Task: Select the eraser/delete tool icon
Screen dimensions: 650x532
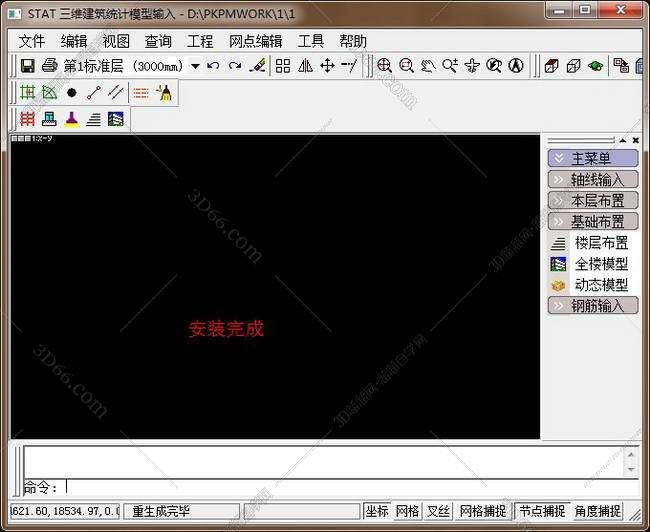Action: tap(257, 66)
